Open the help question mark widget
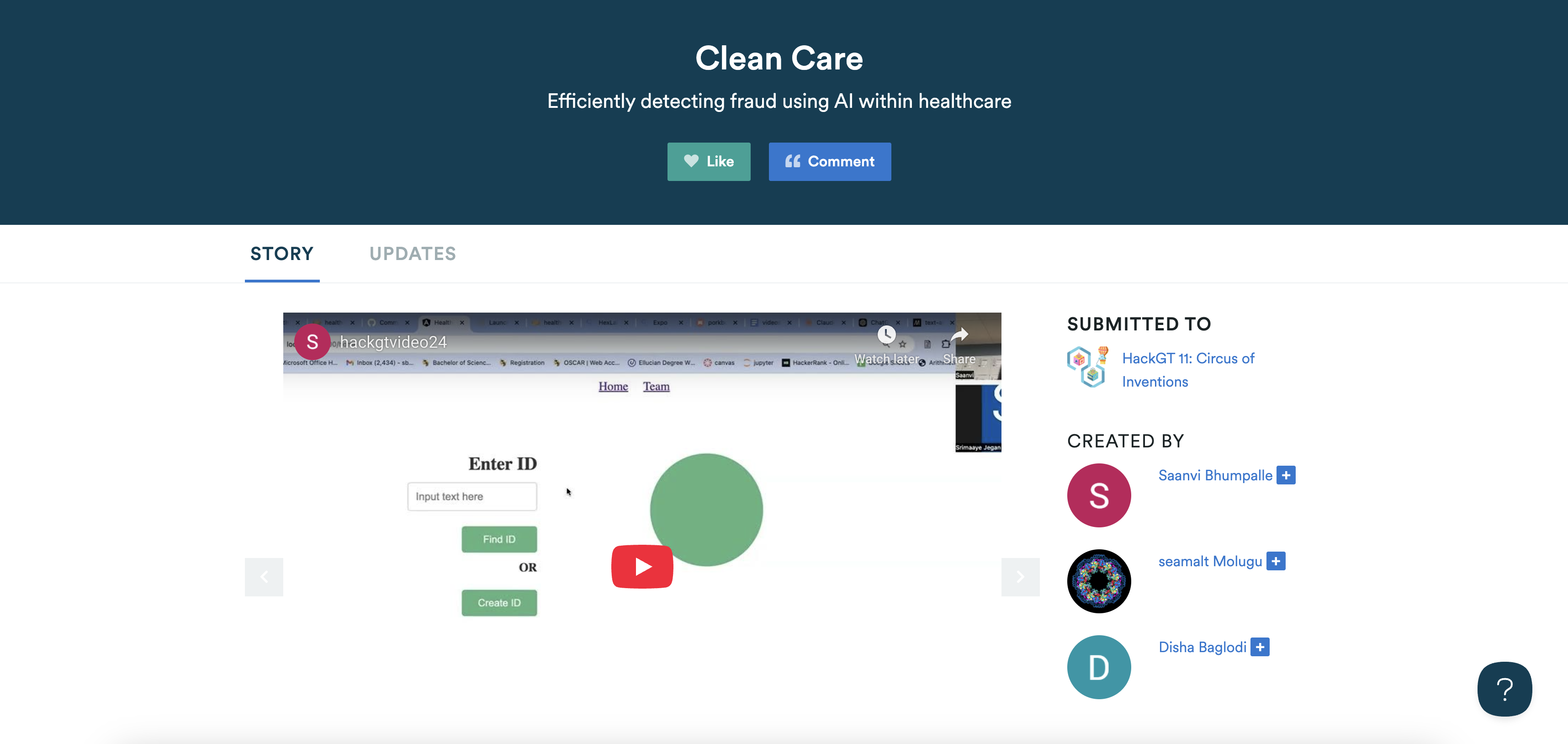 tap(1504, 689)
